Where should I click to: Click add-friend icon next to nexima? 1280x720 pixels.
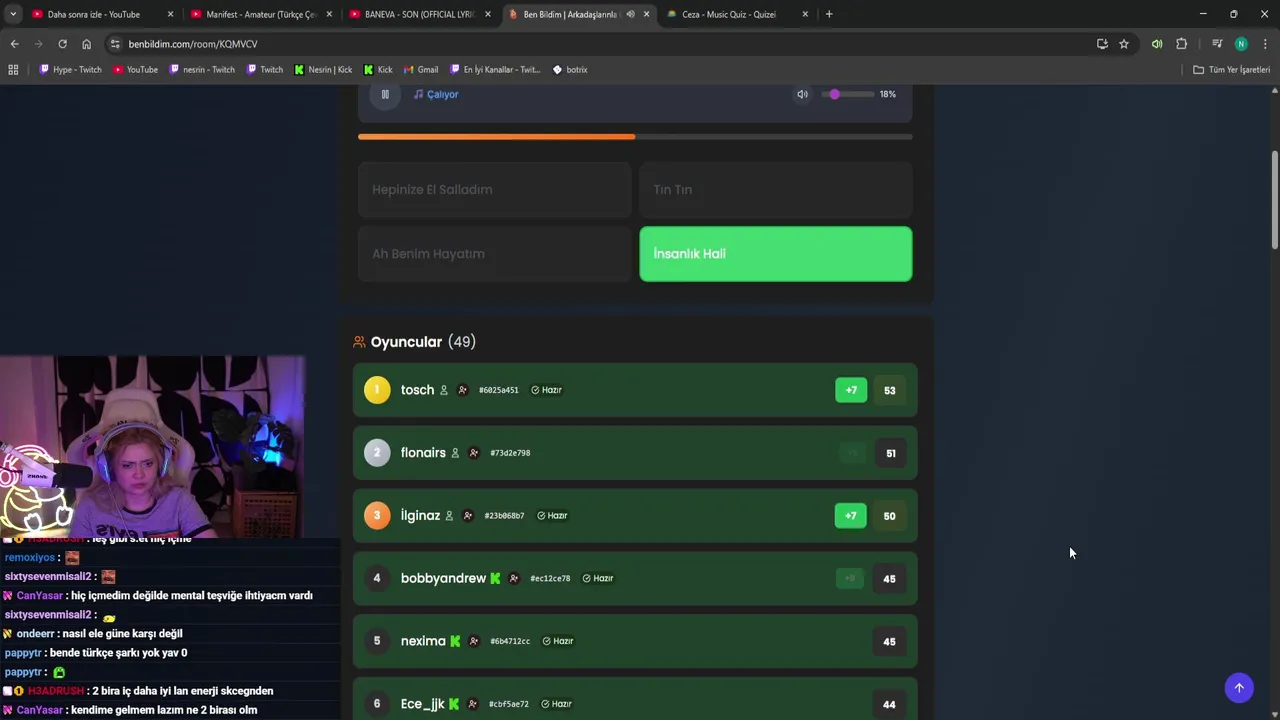pos(473,641)
